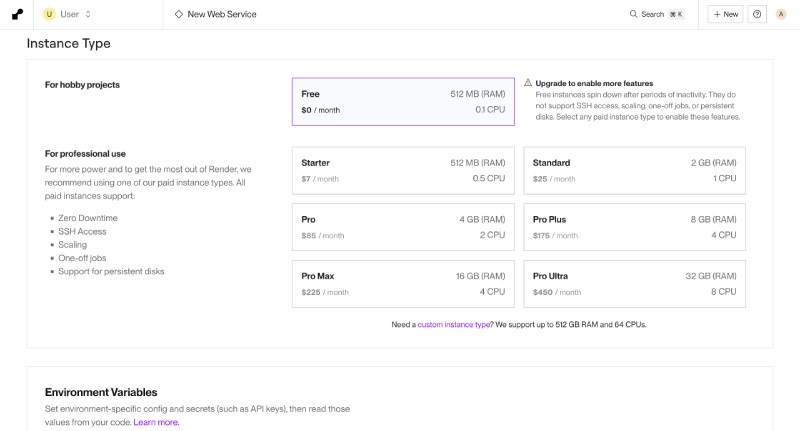Click the search magnifier icon
The width and height of the screenshot is (800, 431).
(633, 14)
